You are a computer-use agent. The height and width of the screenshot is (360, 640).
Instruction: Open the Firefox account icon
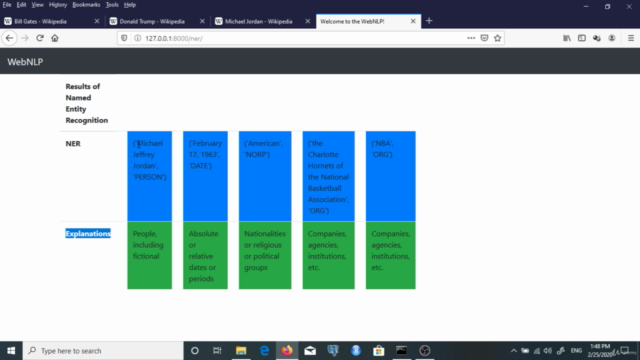[611, 38]
